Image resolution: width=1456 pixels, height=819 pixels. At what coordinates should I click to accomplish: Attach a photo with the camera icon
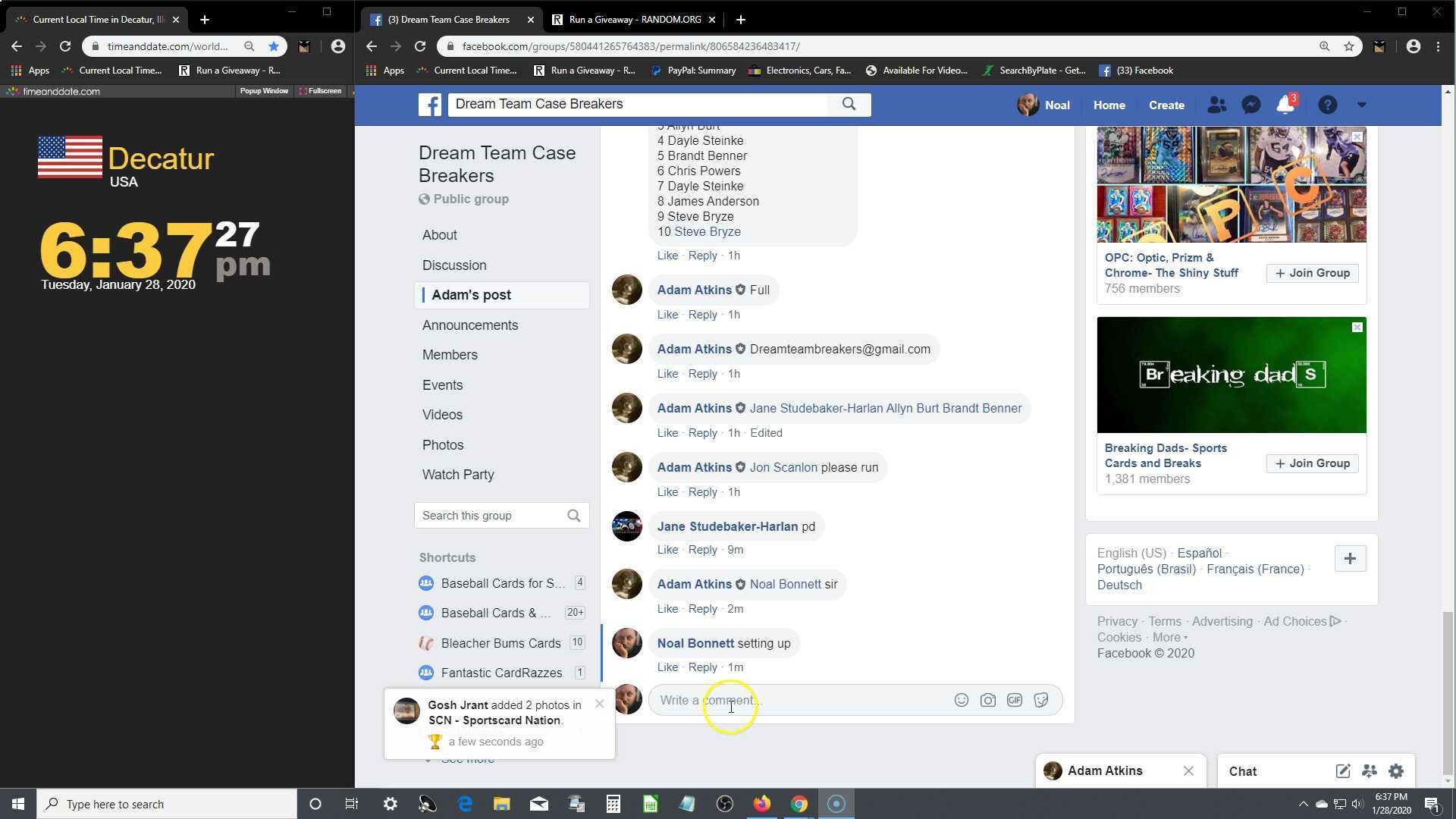[987, 700]
